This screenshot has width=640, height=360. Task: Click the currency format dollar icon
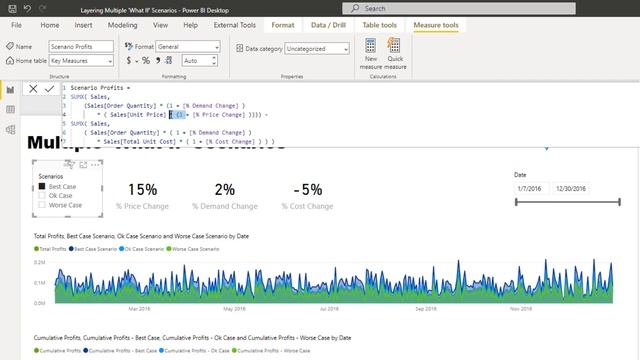129,60
